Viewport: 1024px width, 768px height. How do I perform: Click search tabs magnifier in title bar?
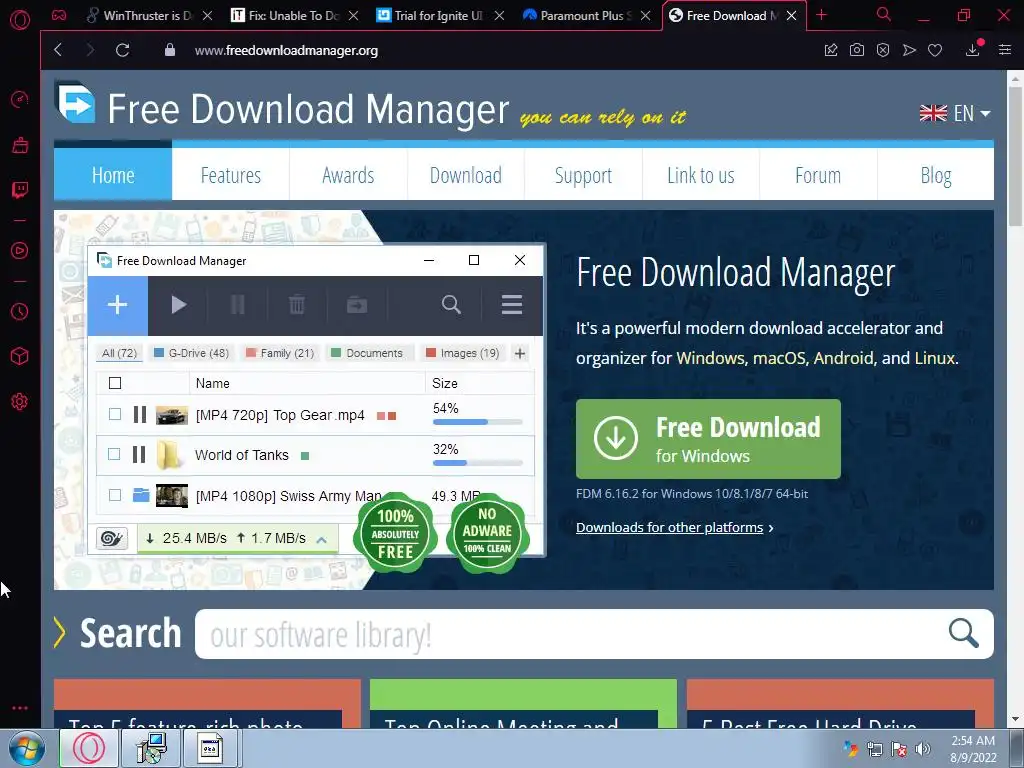point(883,14)
